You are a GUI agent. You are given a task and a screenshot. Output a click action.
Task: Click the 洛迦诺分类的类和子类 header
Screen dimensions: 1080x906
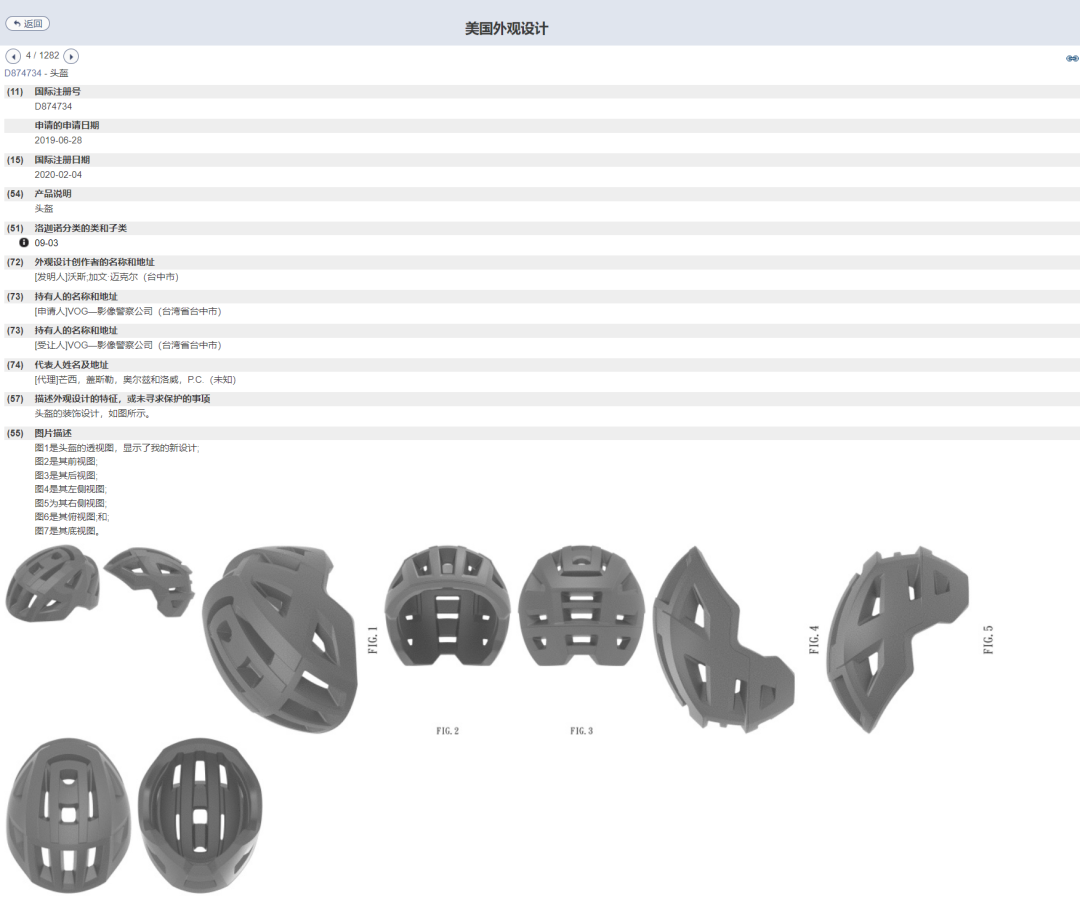tap(81, 228)
